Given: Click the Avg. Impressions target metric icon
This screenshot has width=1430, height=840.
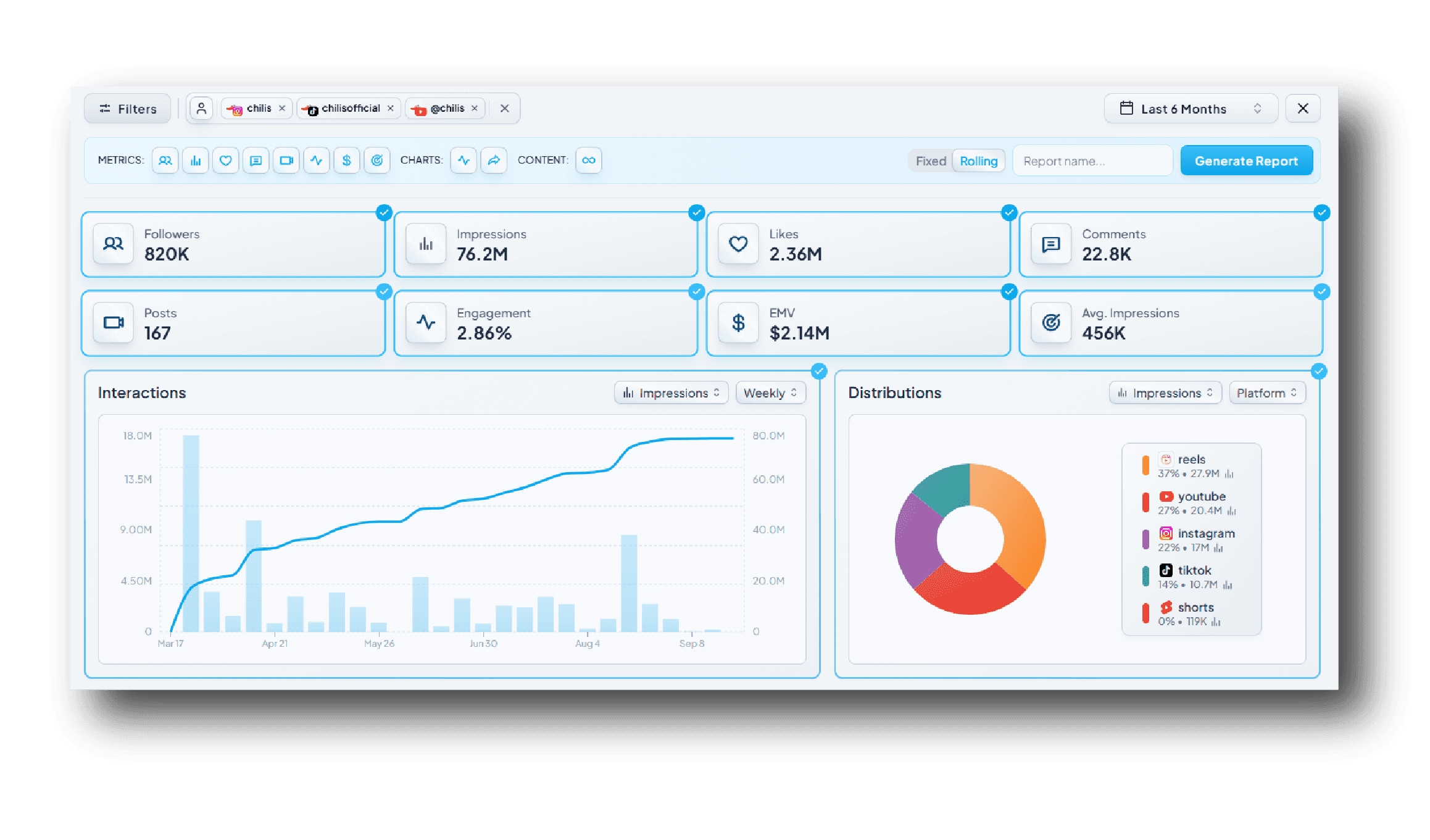Looking at the screenshot, I should point(377,160).
